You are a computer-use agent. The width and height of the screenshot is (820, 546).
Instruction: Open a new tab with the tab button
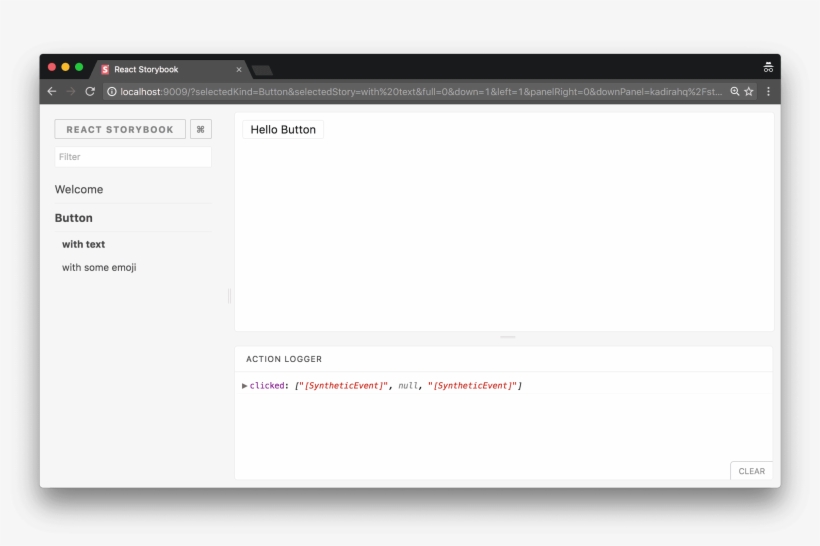(262, 70)
